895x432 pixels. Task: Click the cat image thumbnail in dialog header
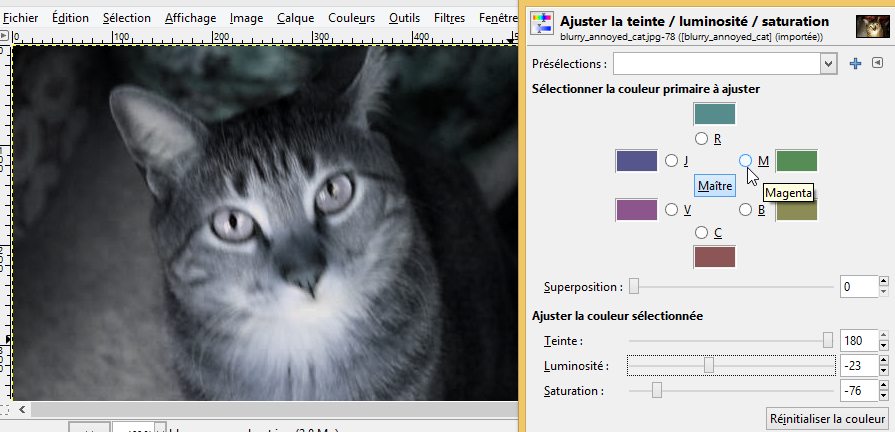point(874,26)
